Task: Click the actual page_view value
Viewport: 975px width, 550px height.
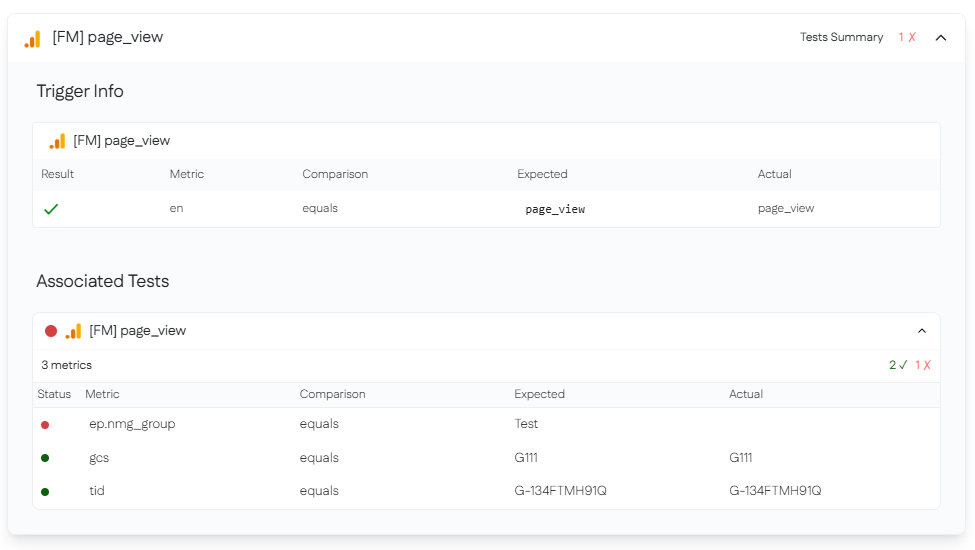Action: [x=786, y=208]
